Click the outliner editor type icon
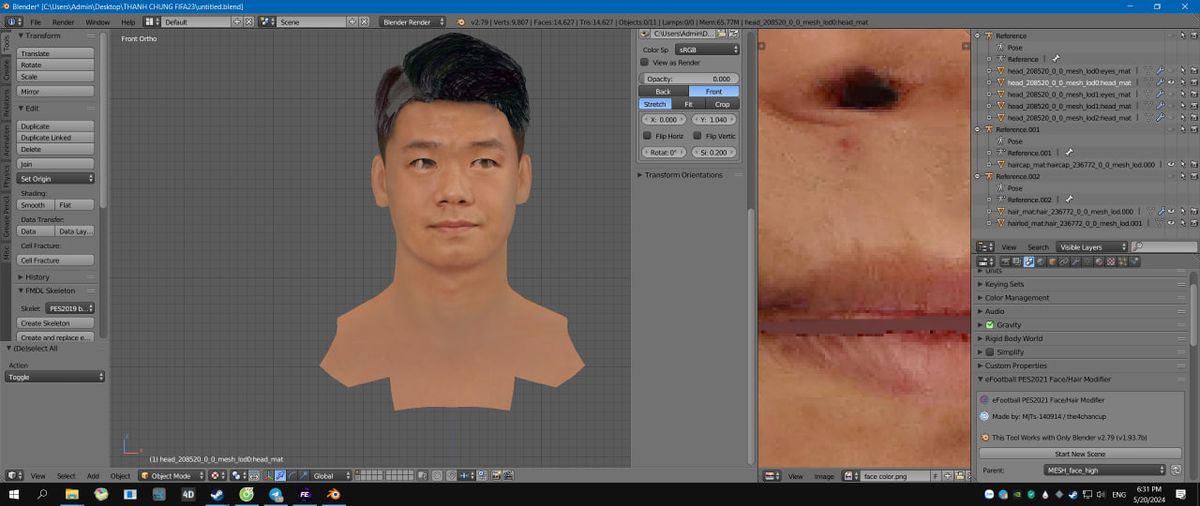This screenshot has width=1200, height=506. [x=985, y=246]
